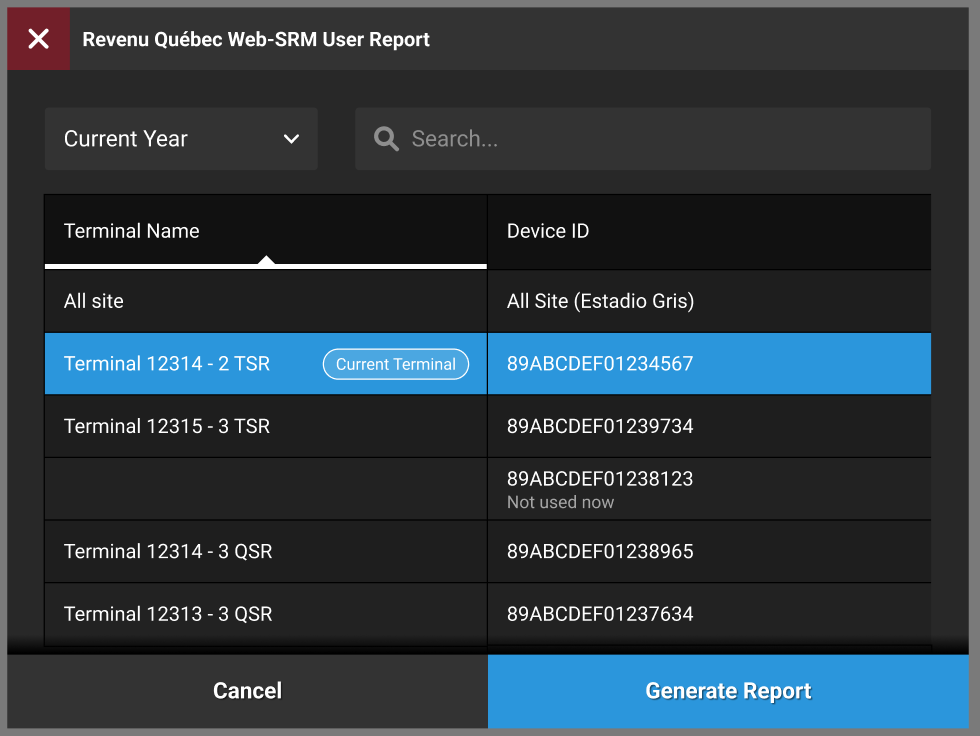Click the Generate Report button
Viewport: 980px width, 736px height.
[728, 691]
